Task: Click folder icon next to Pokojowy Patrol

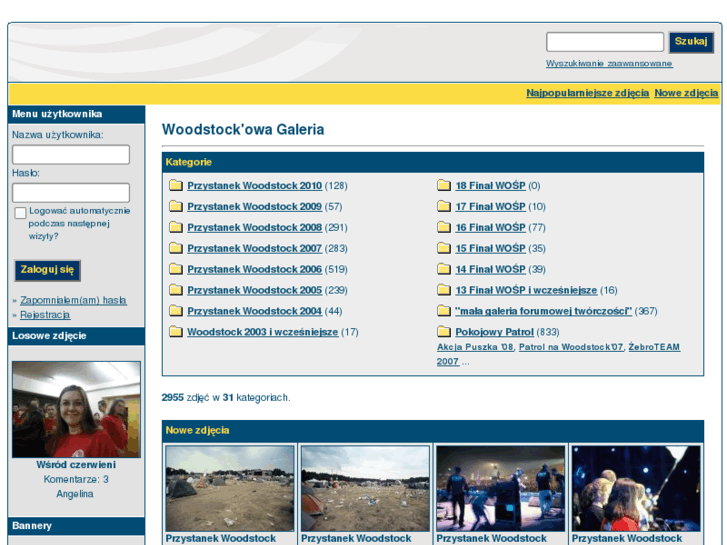Action: click(444, 332)
